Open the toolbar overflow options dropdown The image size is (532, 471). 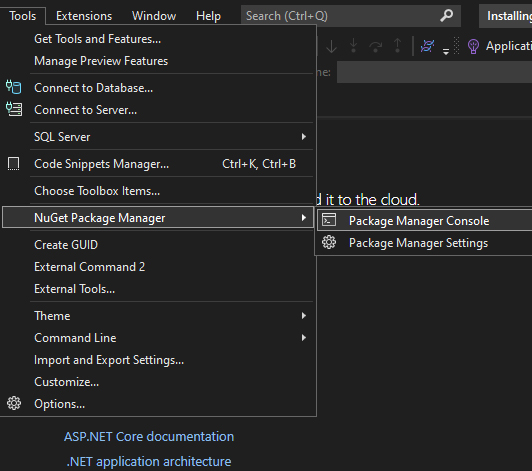tap(446, 52)
